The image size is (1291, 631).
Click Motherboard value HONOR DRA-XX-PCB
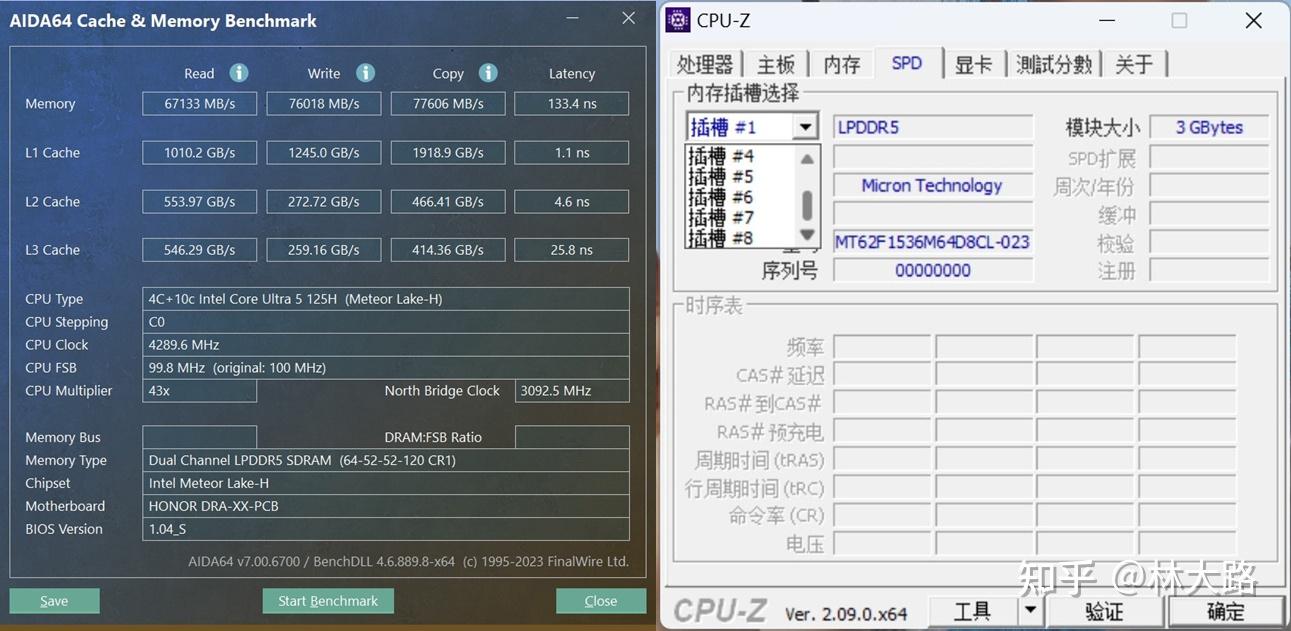point(386,506)
